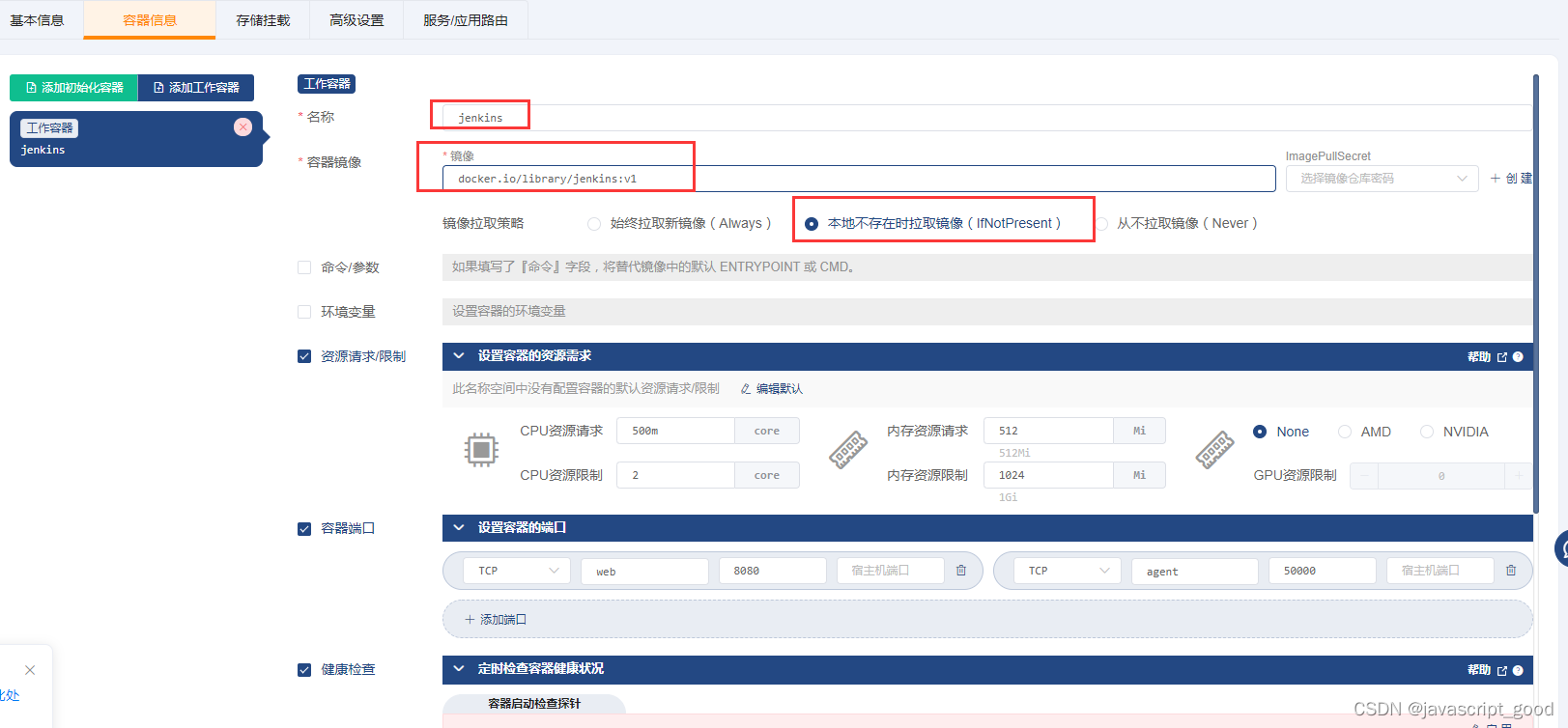Screen dimensions: 1568x728
Task: Click CPU limit field 2
Action: point(675,475)
